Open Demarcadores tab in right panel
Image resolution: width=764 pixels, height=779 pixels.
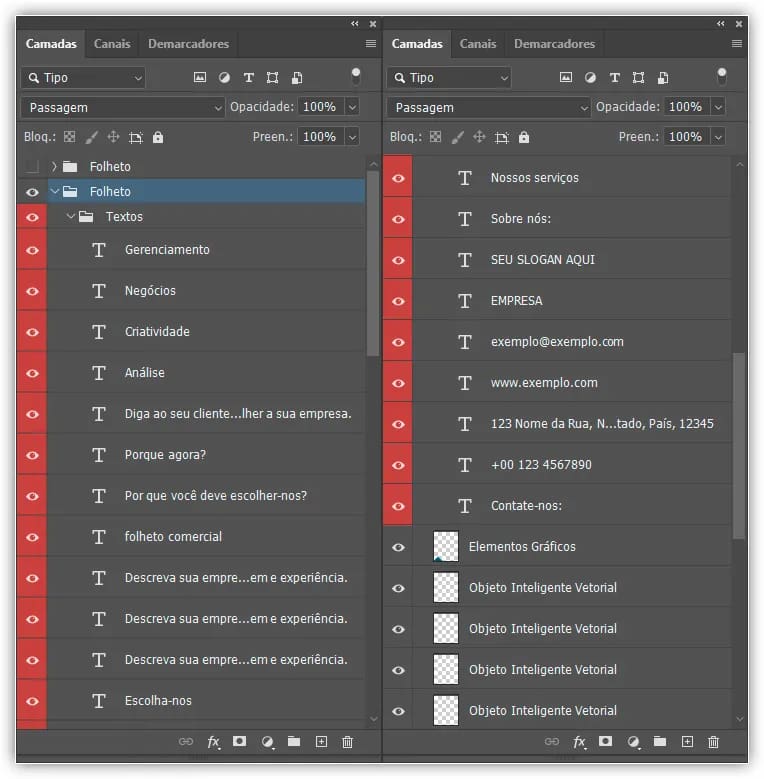(554, 44)
